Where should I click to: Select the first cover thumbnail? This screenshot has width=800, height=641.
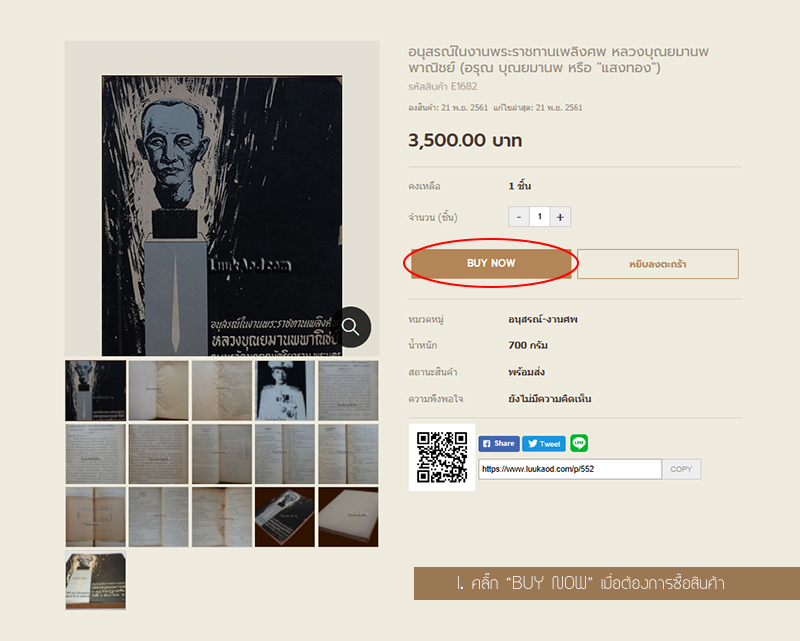(x=95, y=391)
